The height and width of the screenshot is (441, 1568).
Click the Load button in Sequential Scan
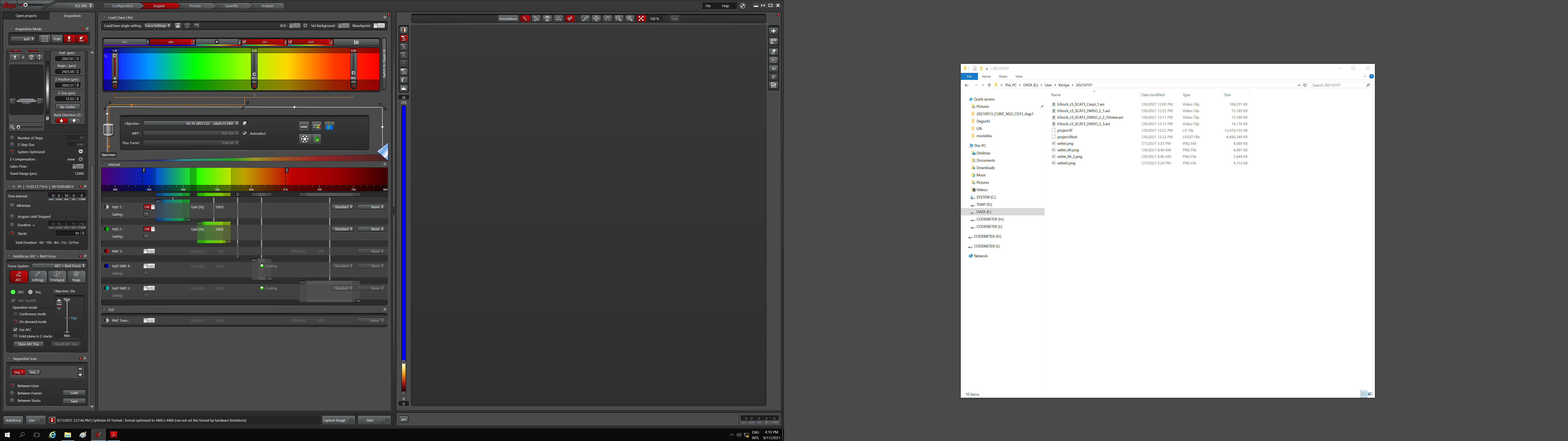tap(74, 393)
